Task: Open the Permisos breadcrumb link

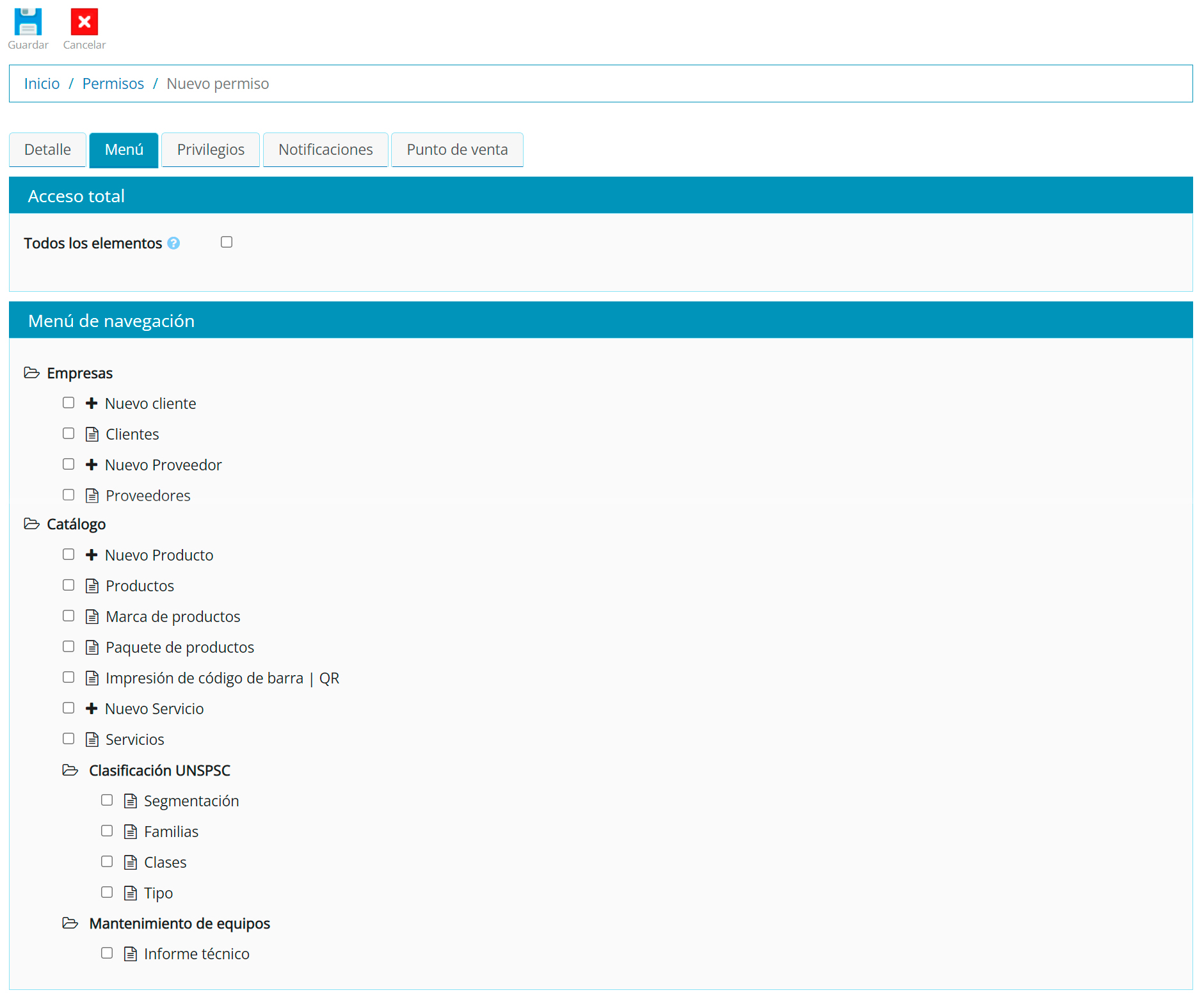Action: point(113,84)
